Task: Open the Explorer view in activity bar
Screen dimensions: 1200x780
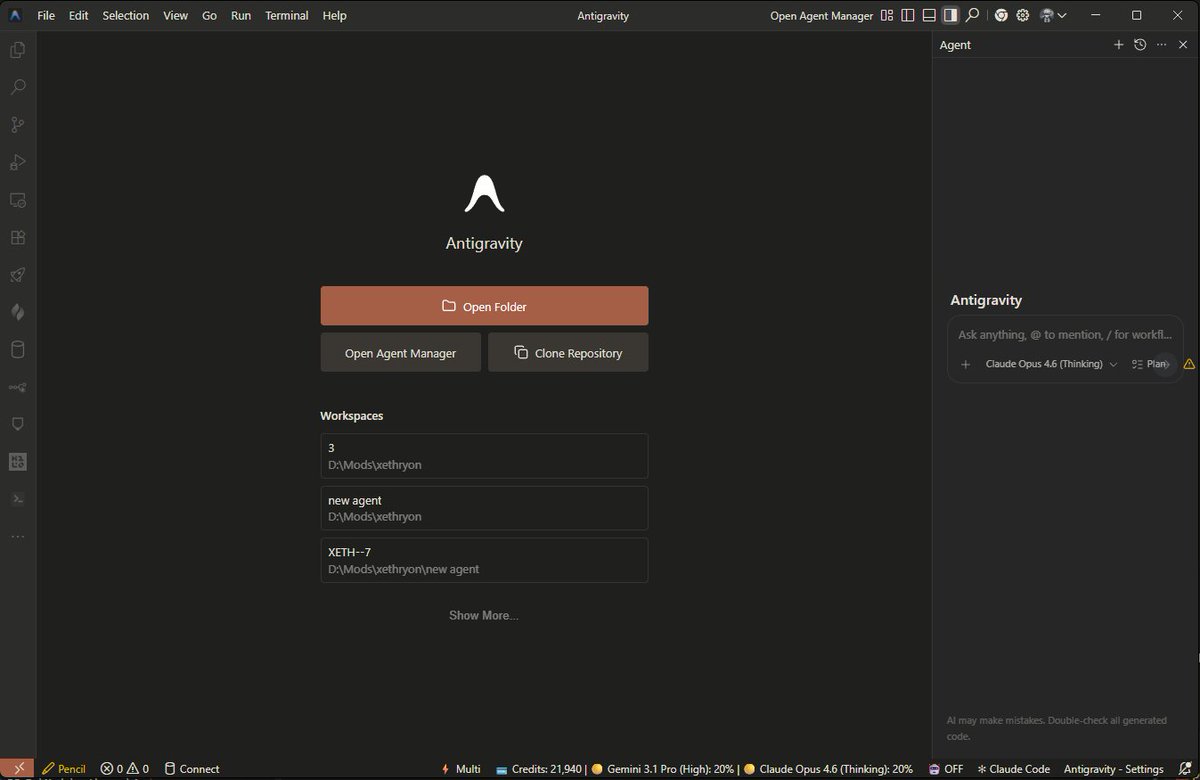Action: (x=17, y=50)
